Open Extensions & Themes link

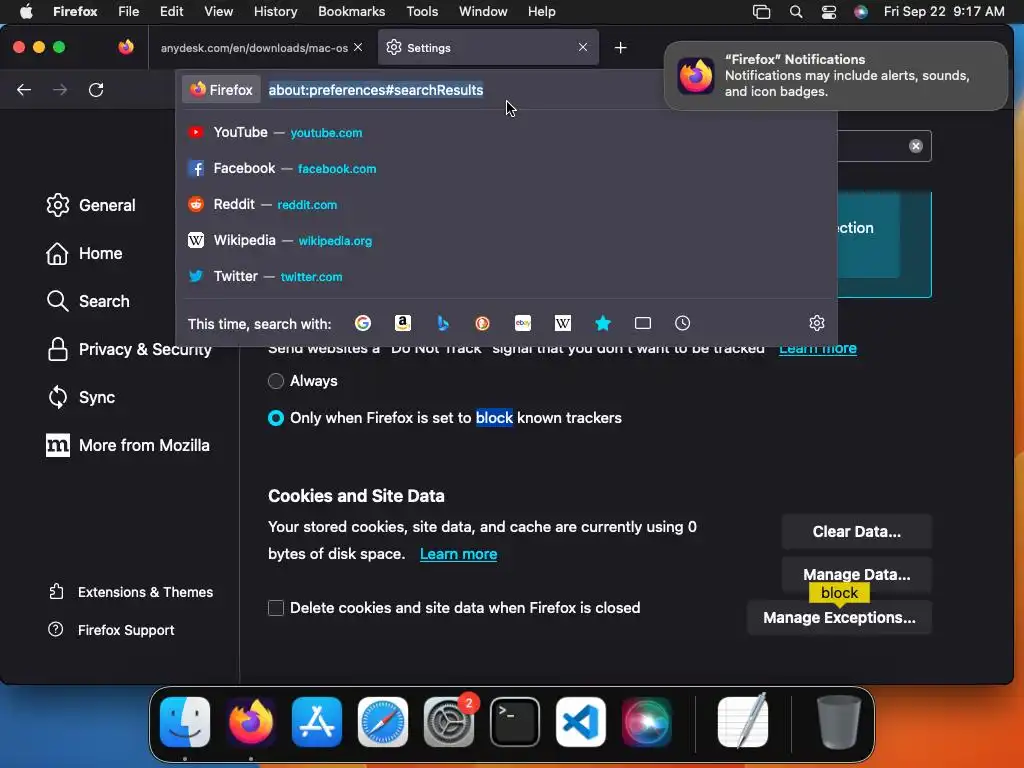click(x=130, y=592)
